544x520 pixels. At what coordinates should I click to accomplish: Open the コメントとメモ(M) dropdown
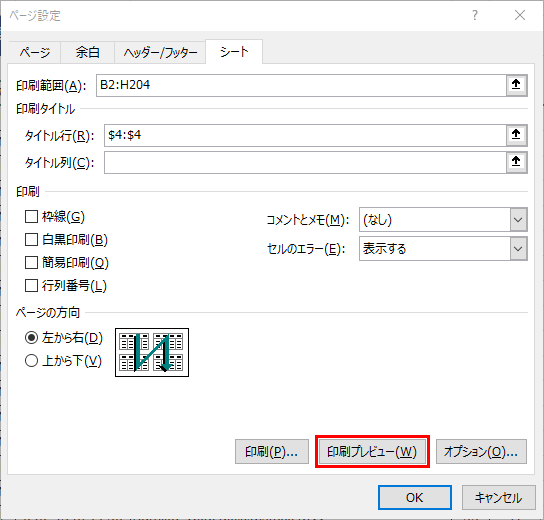click(x=443, y=220)
